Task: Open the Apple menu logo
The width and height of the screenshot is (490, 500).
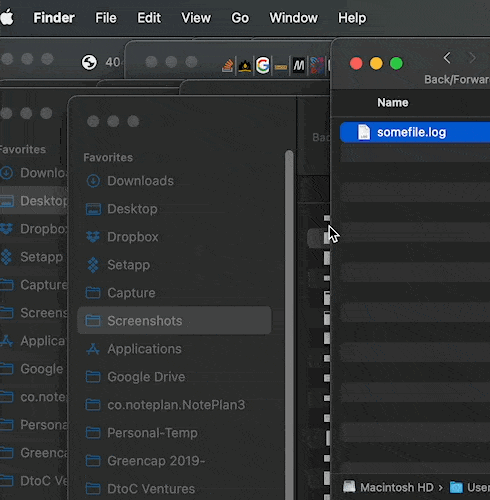Action: 7,18
